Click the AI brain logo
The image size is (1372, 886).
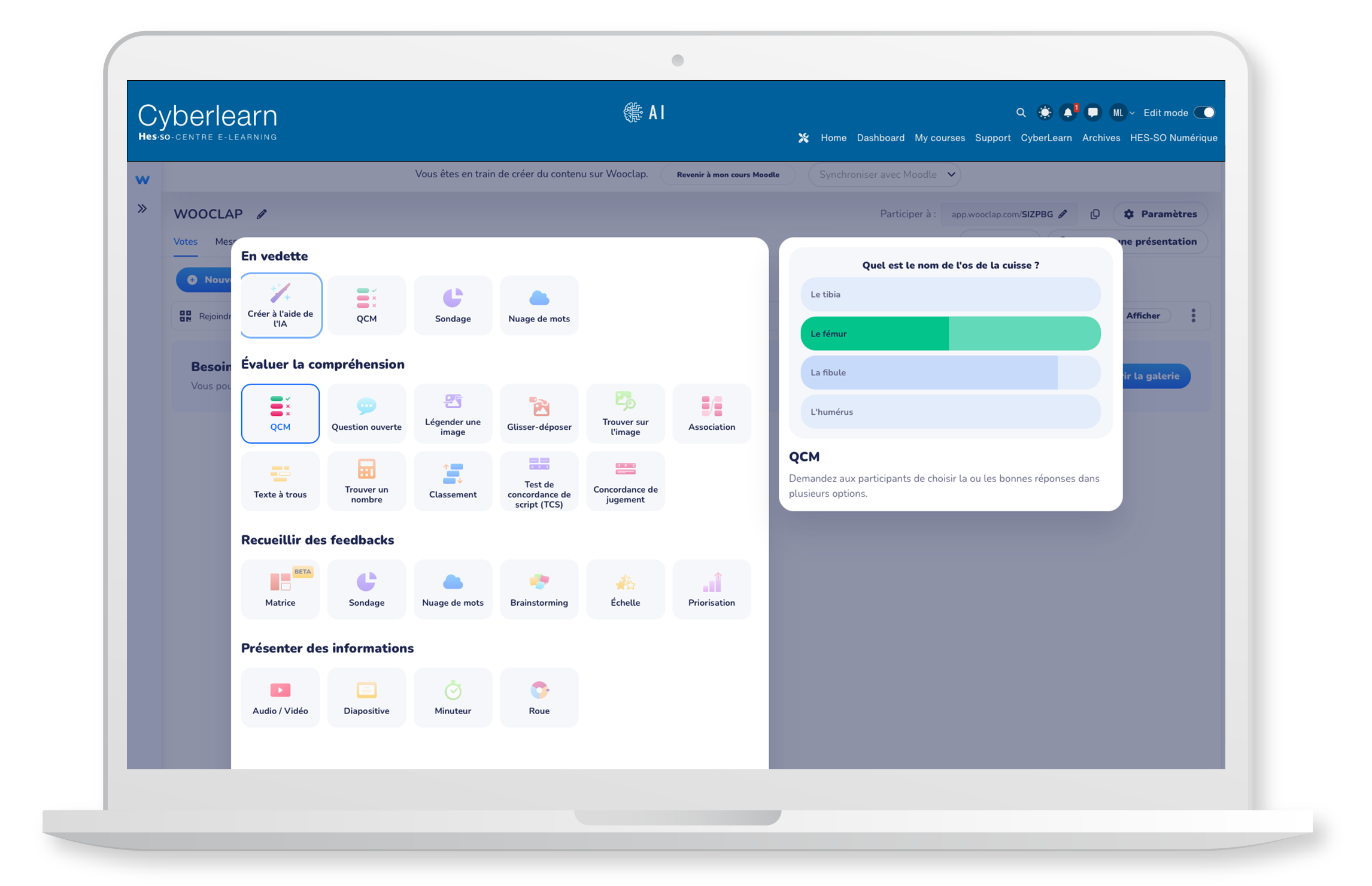(644, 113)
